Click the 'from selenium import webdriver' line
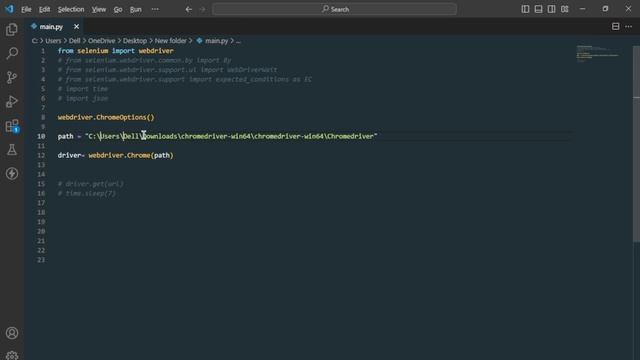 coord(116,51)
